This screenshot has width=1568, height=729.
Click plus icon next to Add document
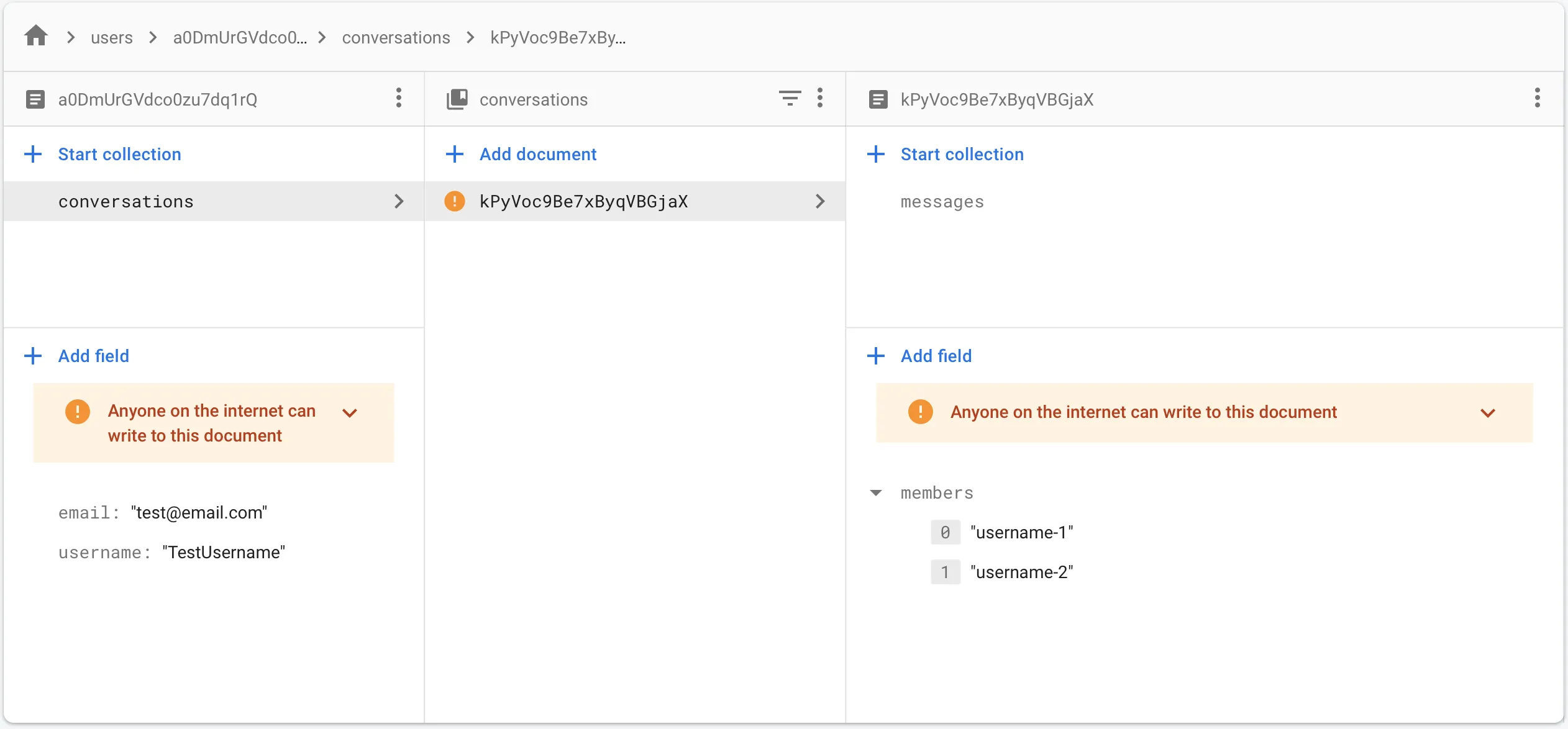click(455, 154)
